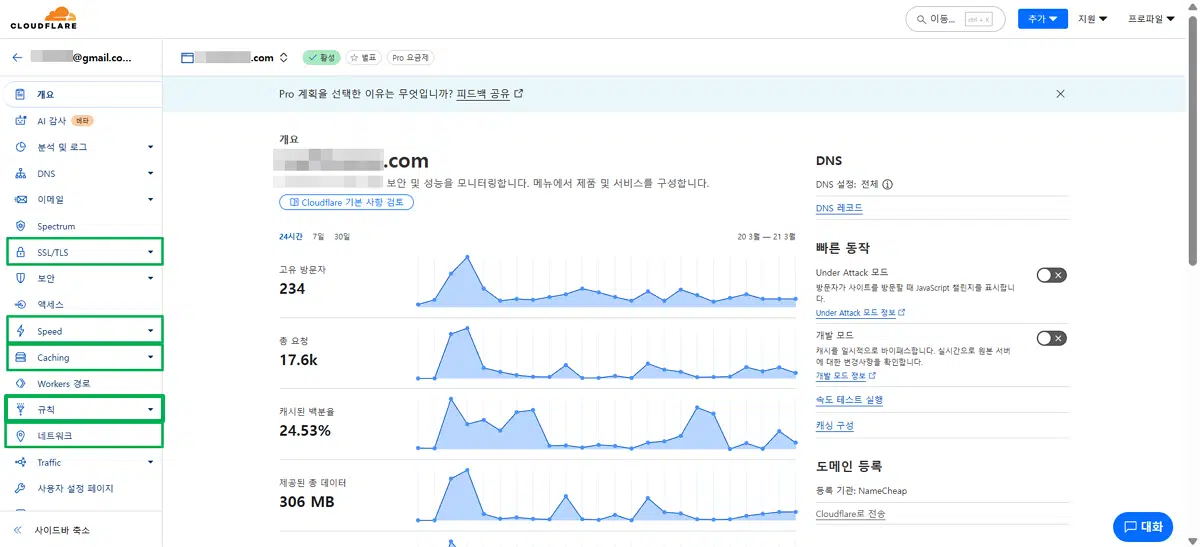Select the 7일 time range tab
Screen dimensions: 1200x547
[x=318, y=237]
